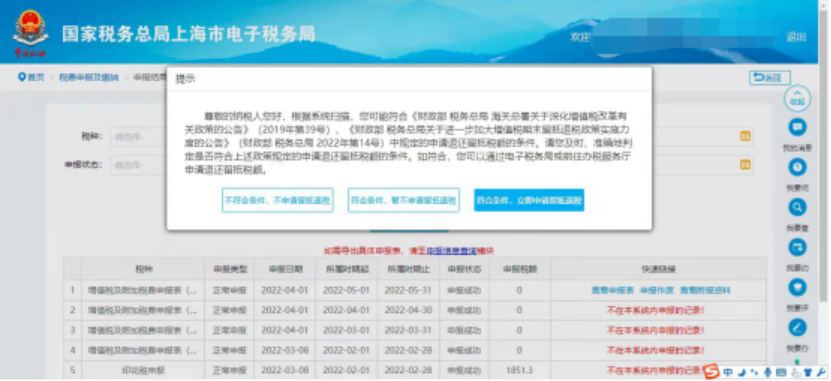
Task: Click the 申报日期 column header
Action: [x=286, y=269]
